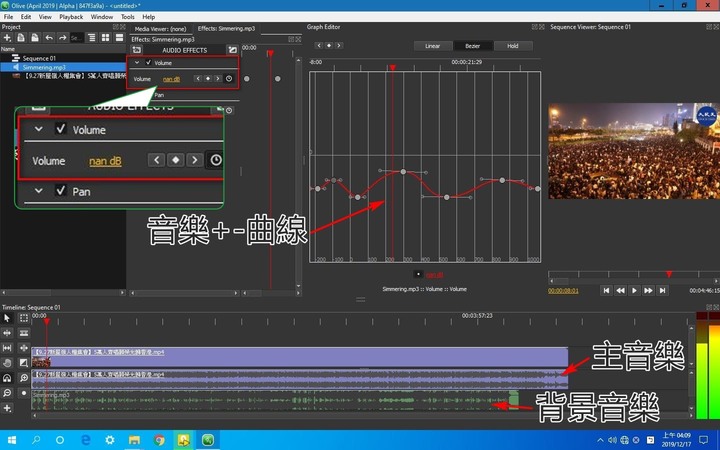720x450 pixels.
Task: Click the record audio button
Action: tap(24, 393)
